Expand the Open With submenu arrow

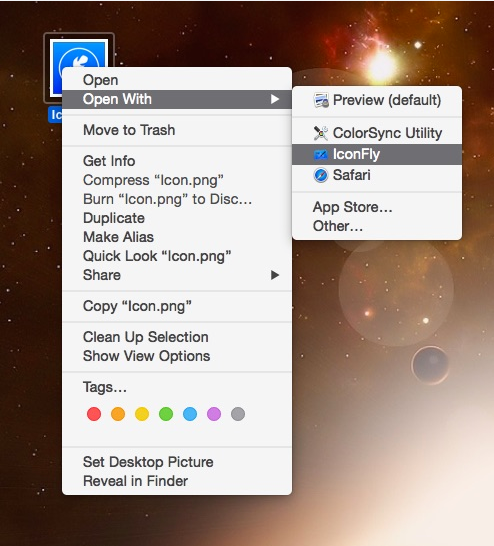[275, 99]
